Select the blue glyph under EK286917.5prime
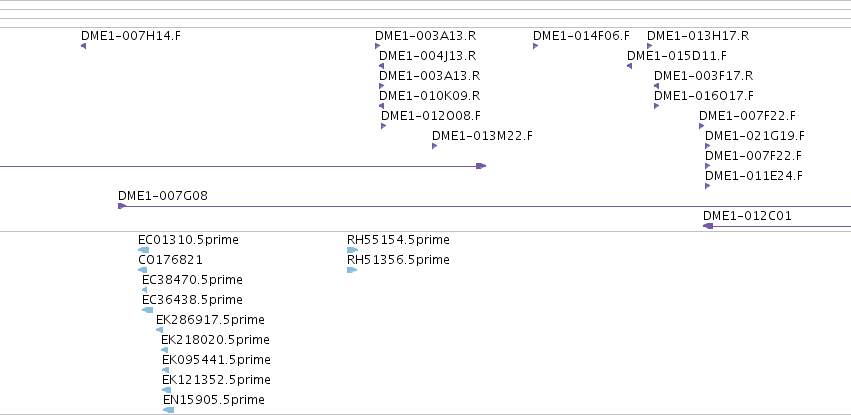Image resolution: width=851 pixels, height=415 pixels. point(160,330)
